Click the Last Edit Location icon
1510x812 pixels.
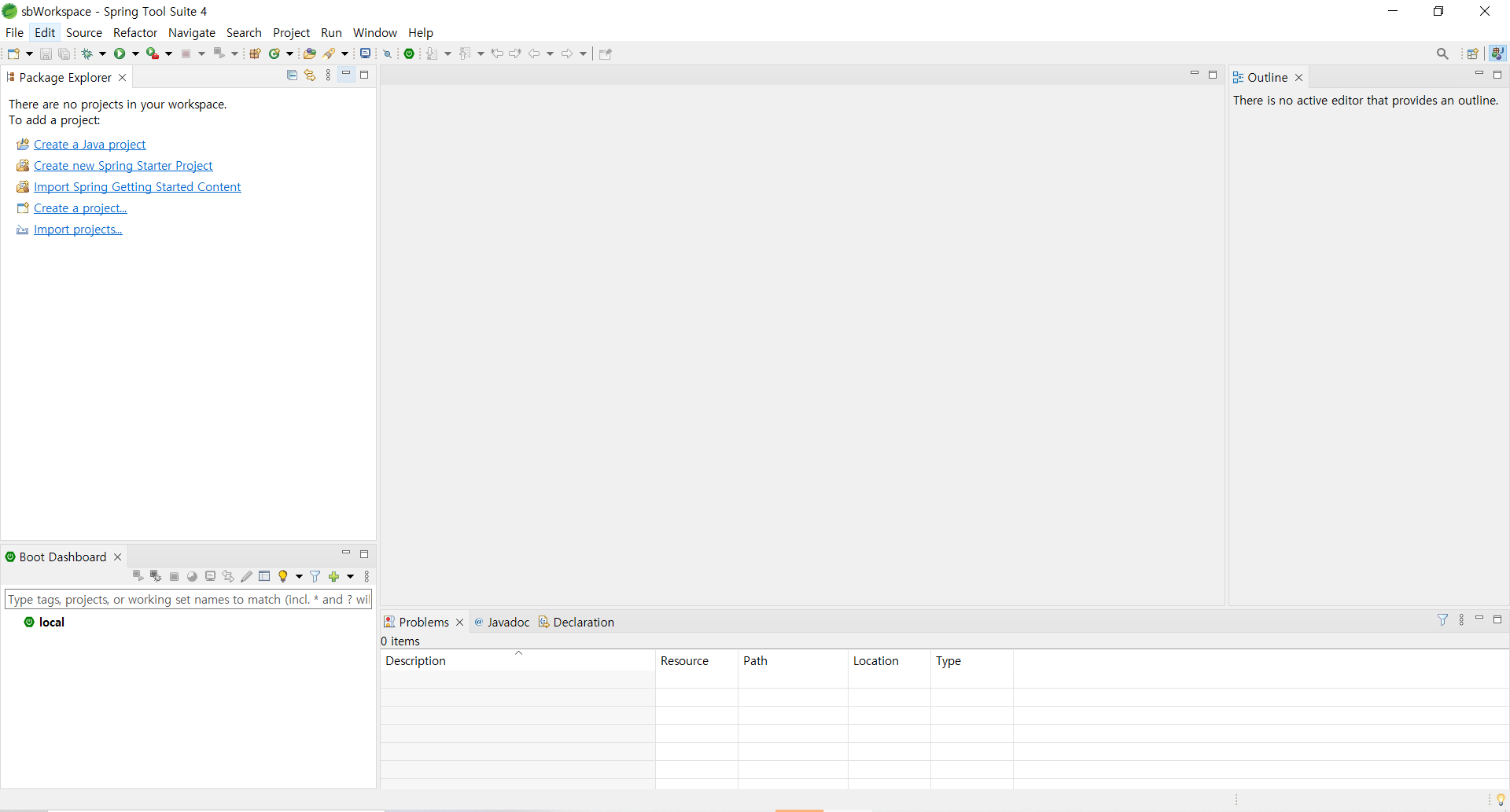(497, 53)
